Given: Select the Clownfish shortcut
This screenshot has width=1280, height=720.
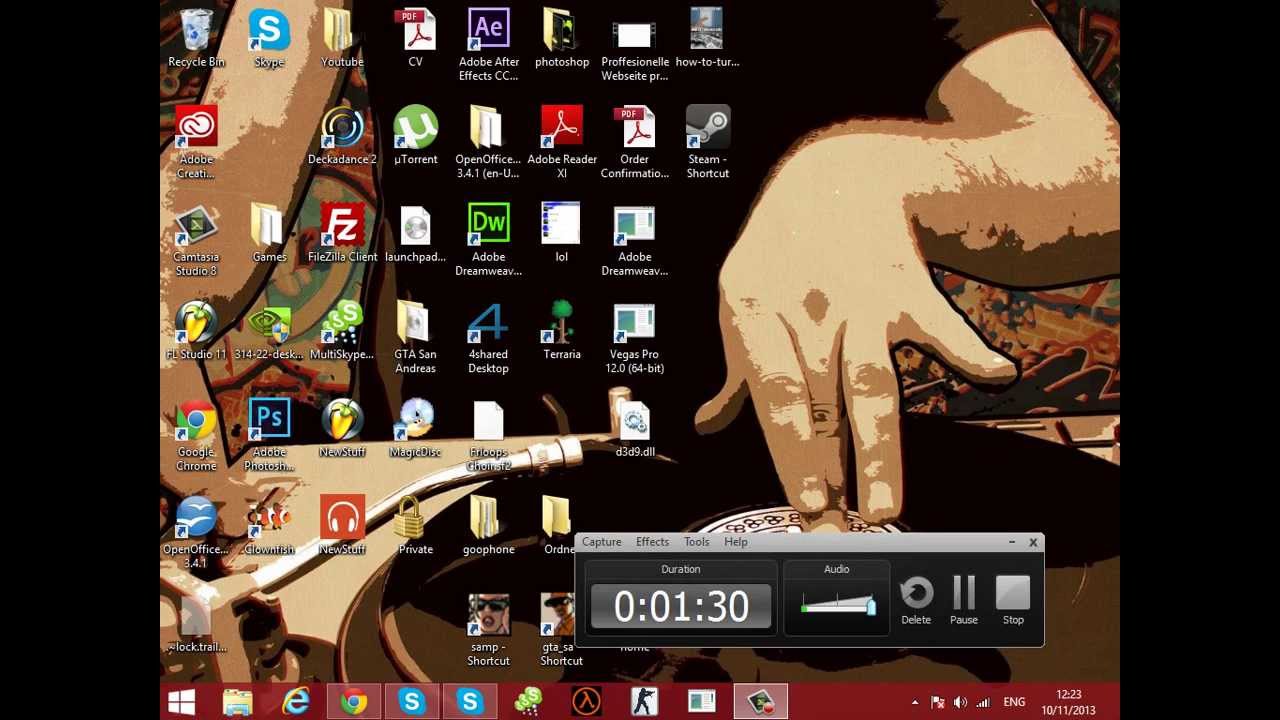Looking at the screenshot, I should click(269, 526).
